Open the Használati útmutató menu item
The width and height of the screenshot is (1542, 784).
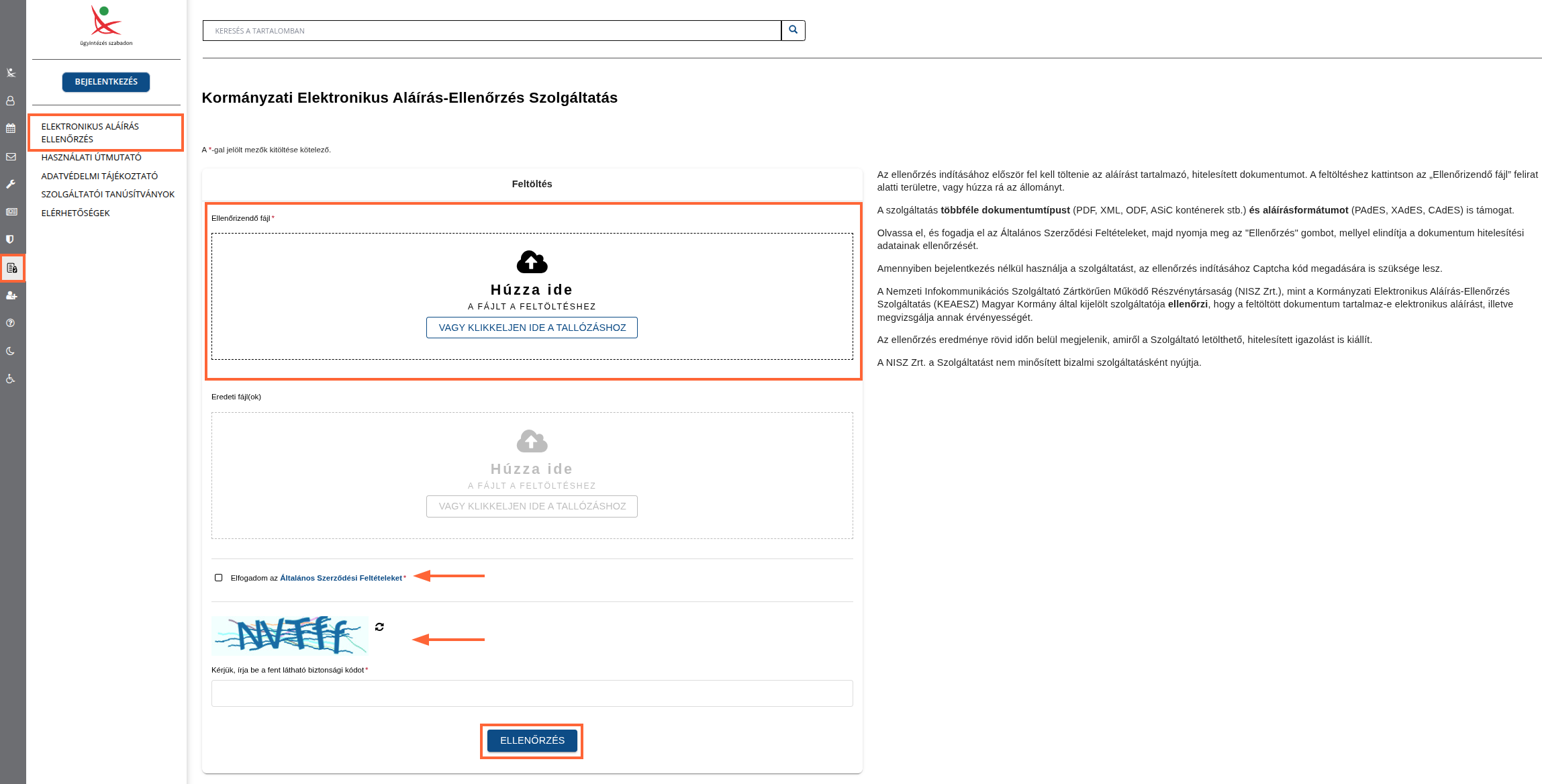[x=91, y=157]
